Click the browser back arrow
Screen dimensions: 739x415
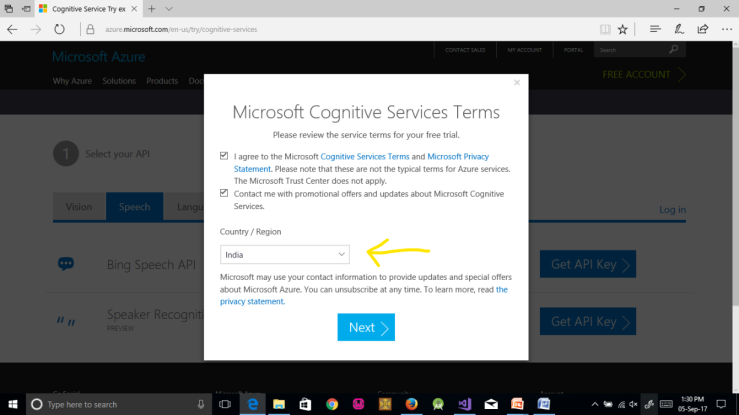pyautogui.click(x=13, y=29)
